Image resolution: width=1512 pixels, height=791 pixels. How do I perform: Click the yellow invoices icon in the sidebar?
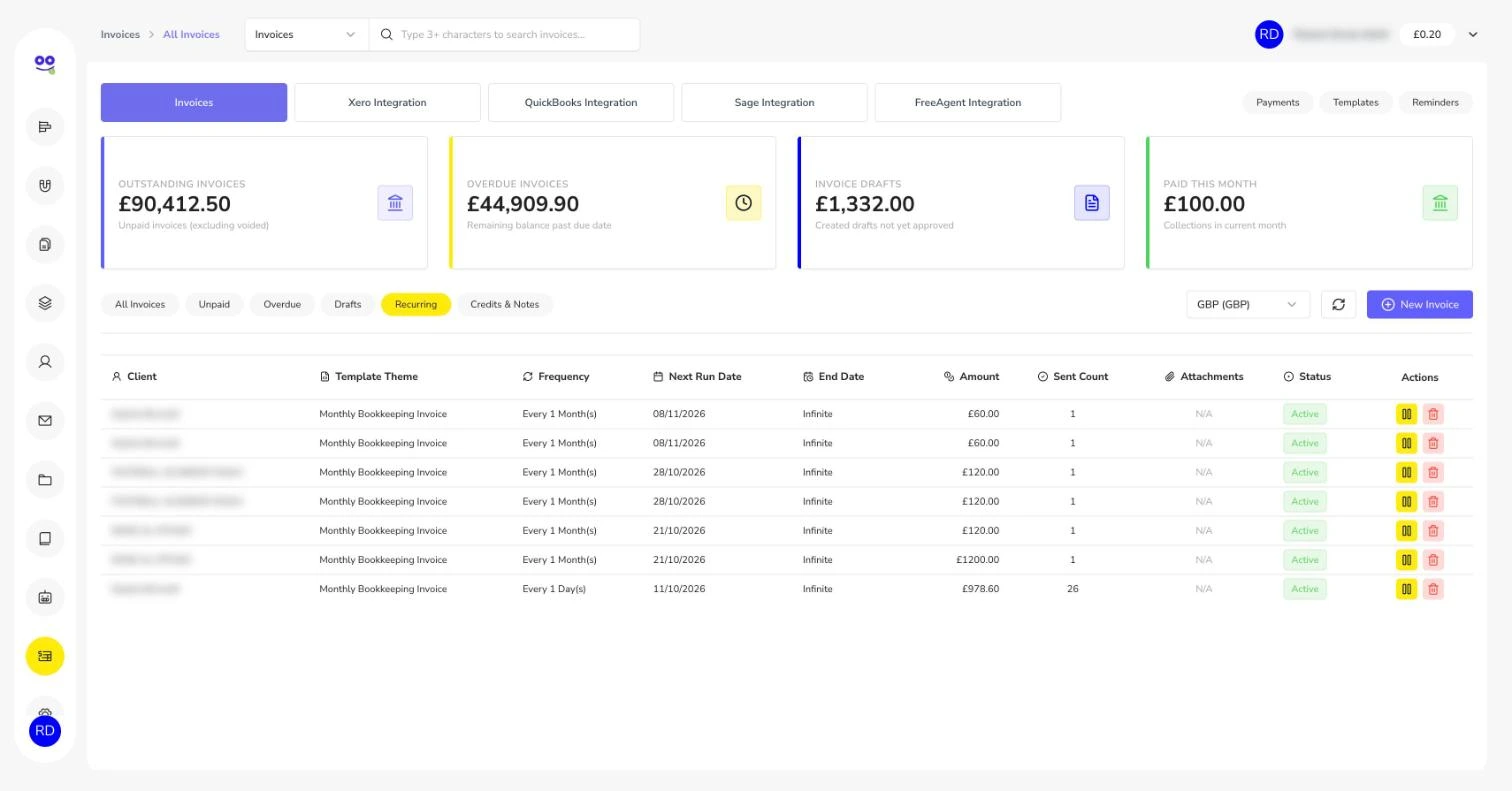[45, 656]
